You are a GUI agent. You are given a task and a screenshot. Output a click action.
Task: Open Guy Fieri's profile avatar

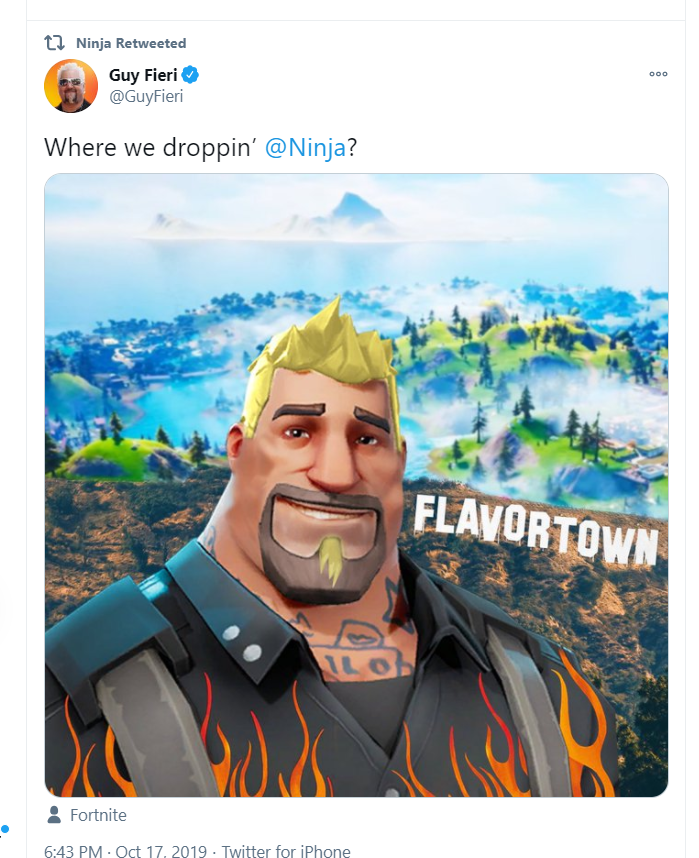click(71, 86)
